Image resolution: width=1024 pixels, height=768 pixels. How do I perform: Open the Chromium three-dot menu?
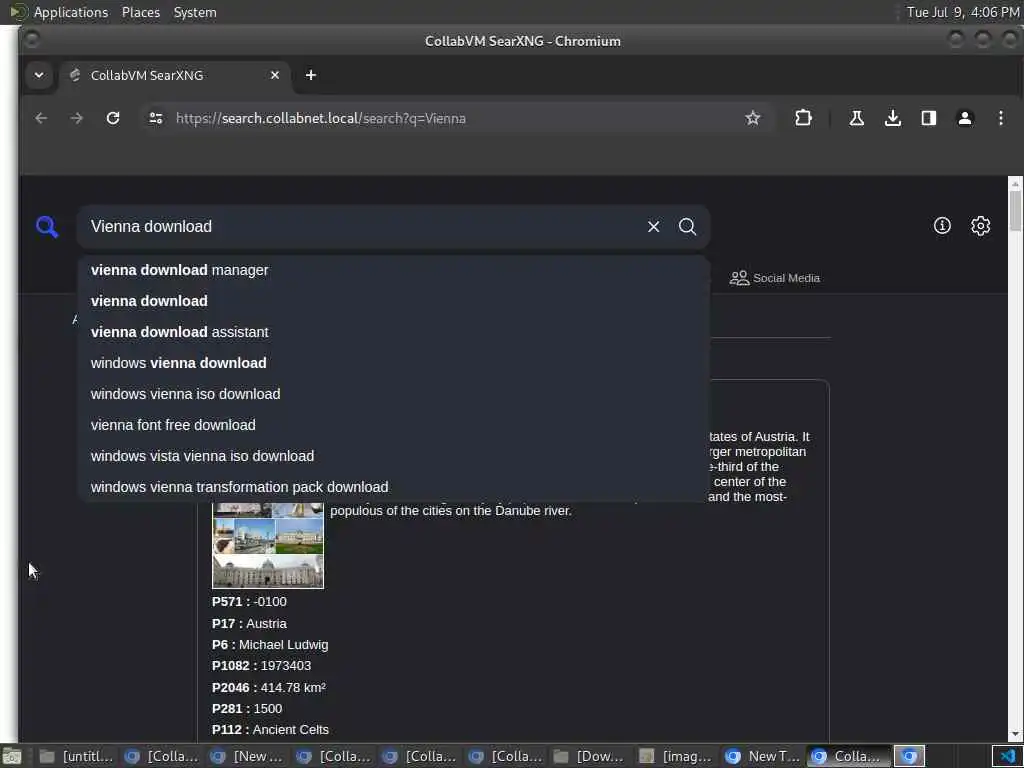(x=1000, y=118)
